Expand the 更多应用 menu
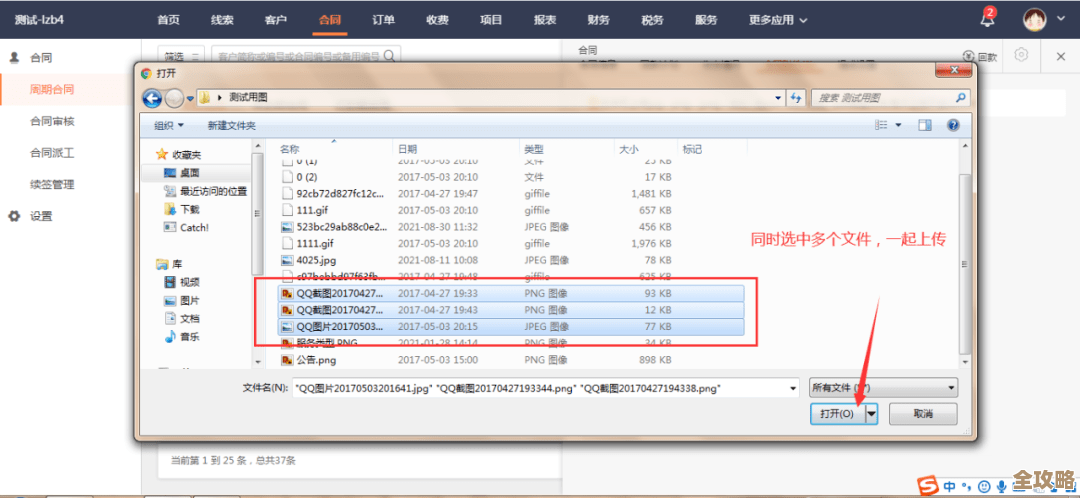The image size is (1080, 498). click(x=778, y=20)
